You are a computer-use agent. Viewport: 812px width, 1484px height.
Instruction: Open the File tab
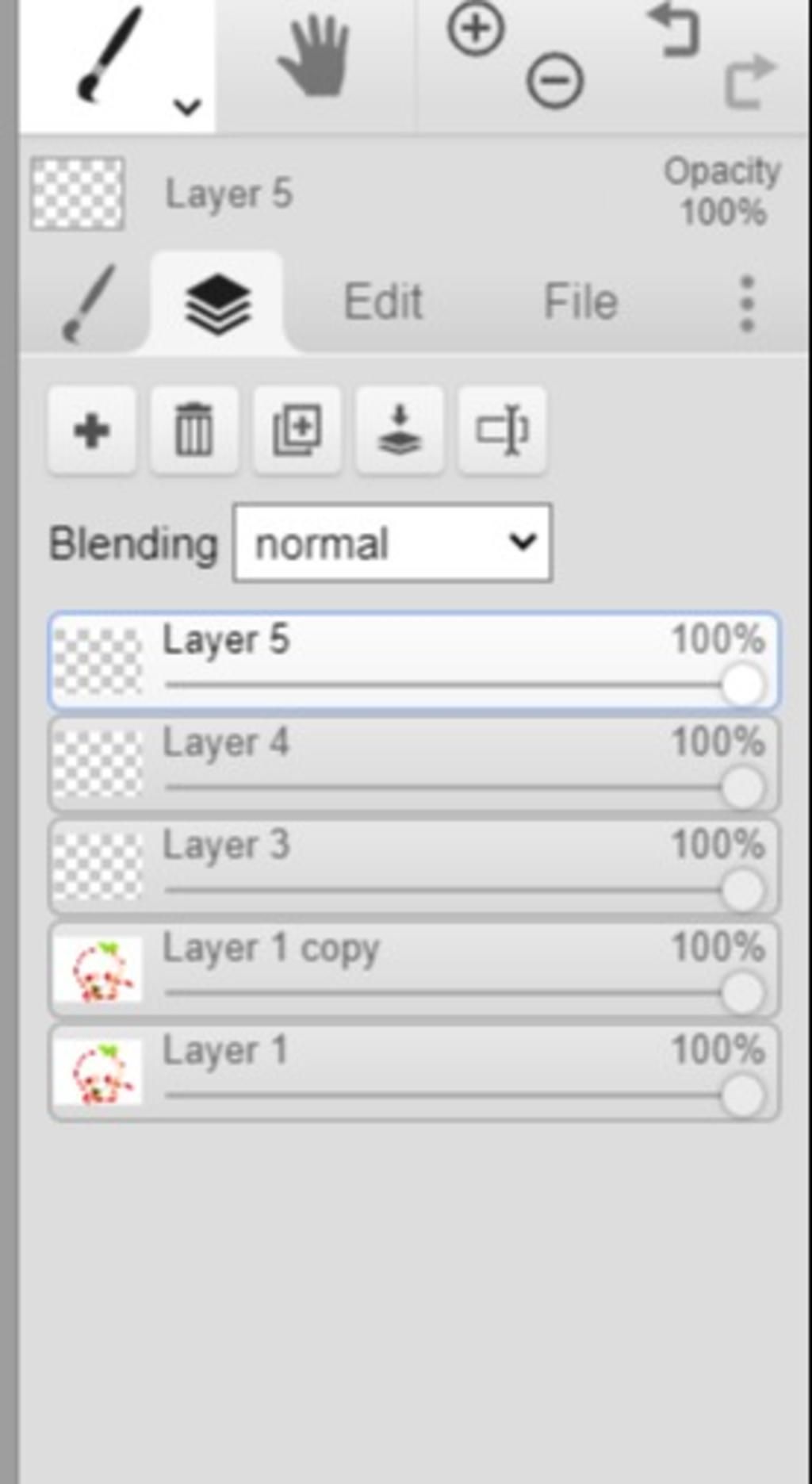point(580,302)
